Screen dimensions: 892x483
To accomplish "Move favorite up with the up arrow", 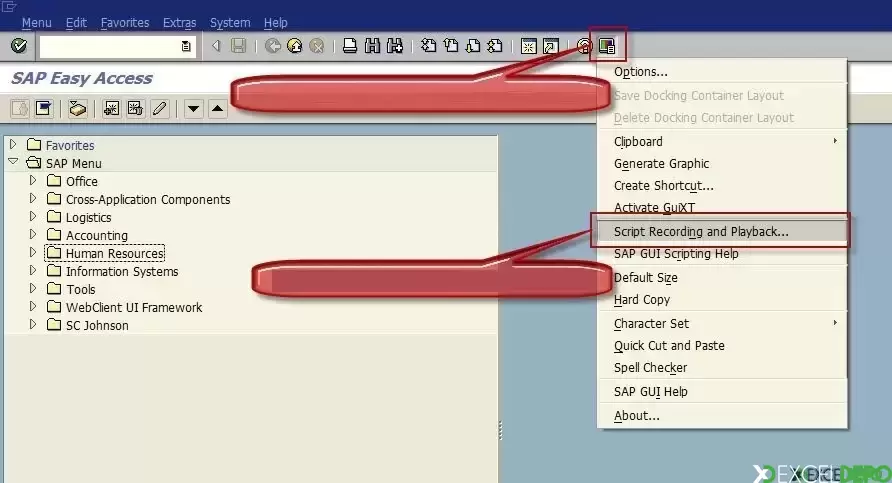I will click(218, 108).
